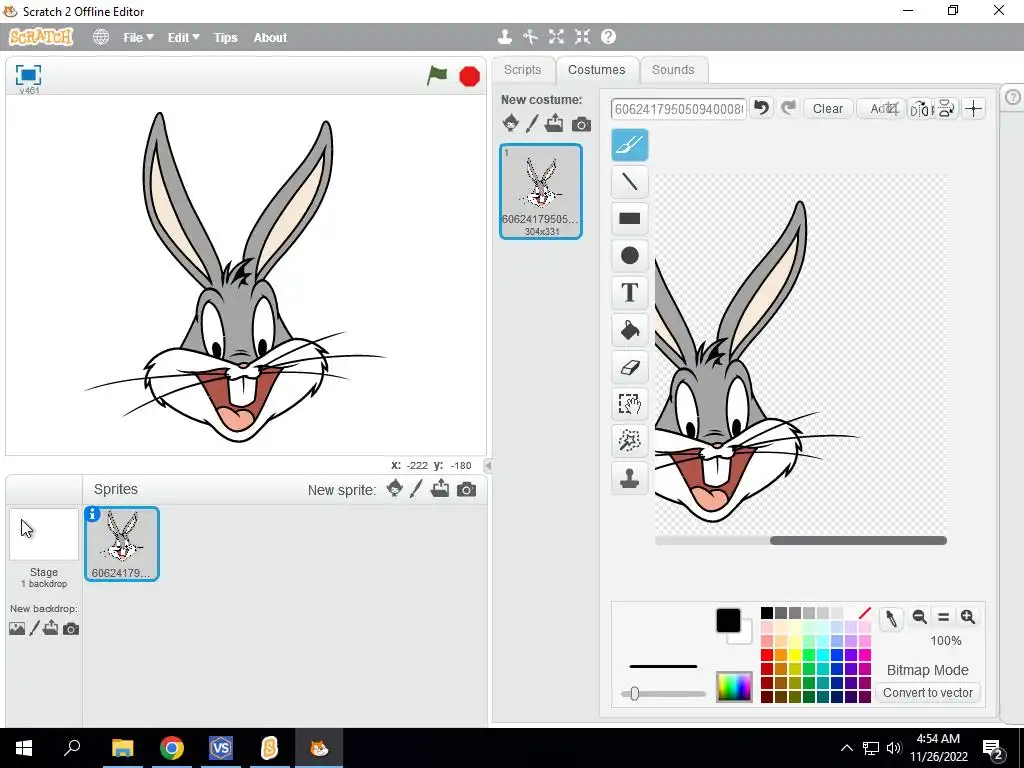Select the Fill with color bucket tool
Image resolution: width=1024 pixels, height=768 pixels.
(630, 330)
